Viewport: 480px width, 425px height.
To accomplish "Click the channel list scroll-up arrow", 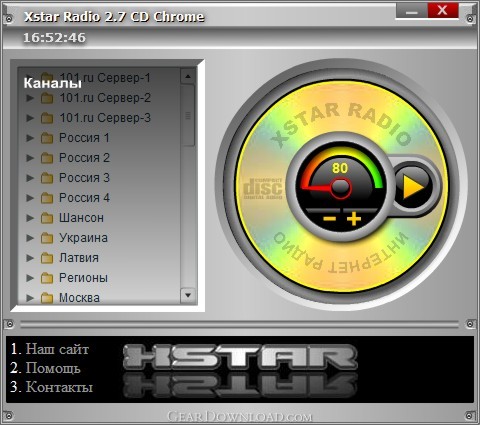I will coord(188,77).
